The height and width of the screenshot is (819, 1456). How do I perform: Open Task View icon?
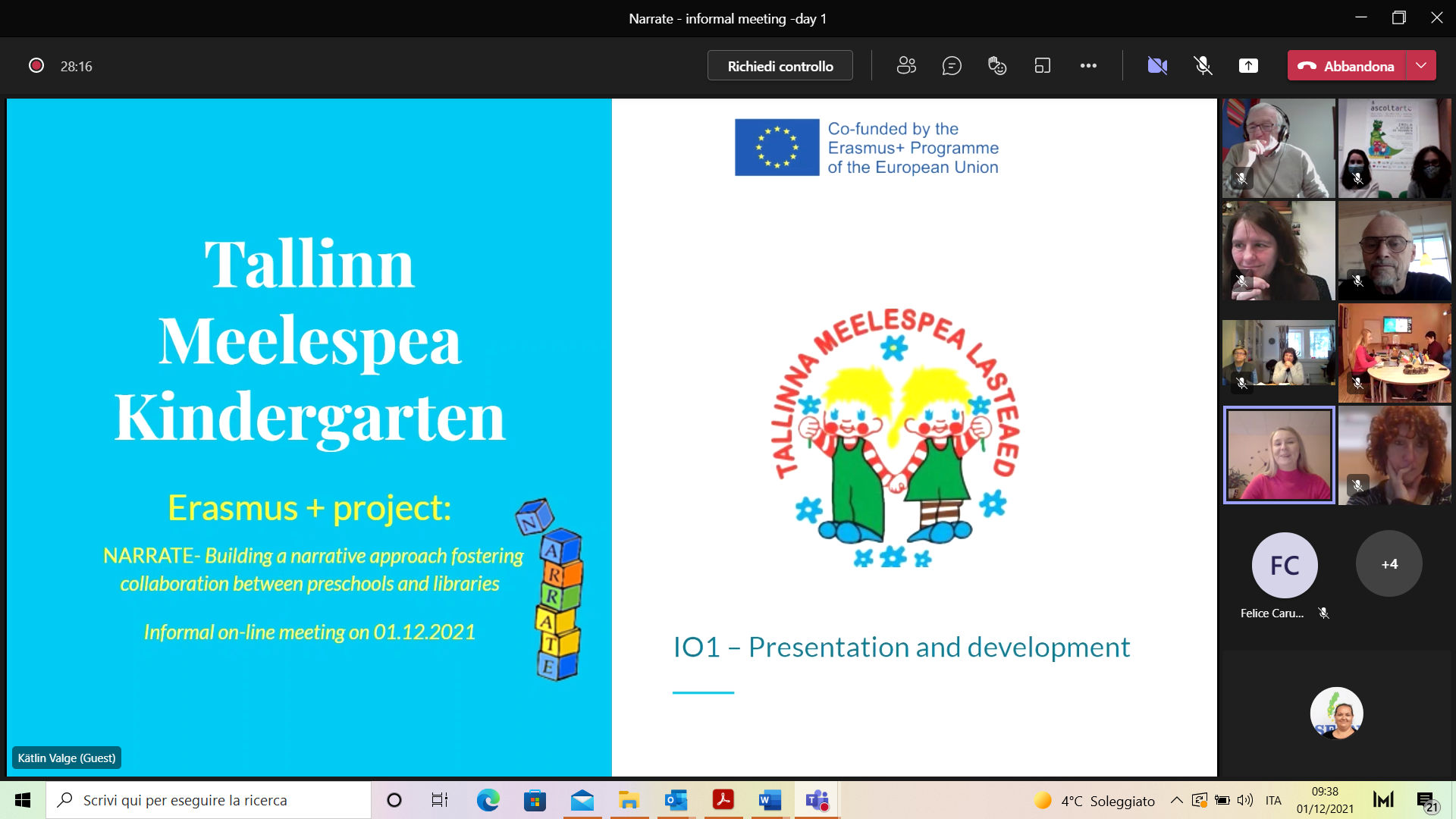coord(440,800)
